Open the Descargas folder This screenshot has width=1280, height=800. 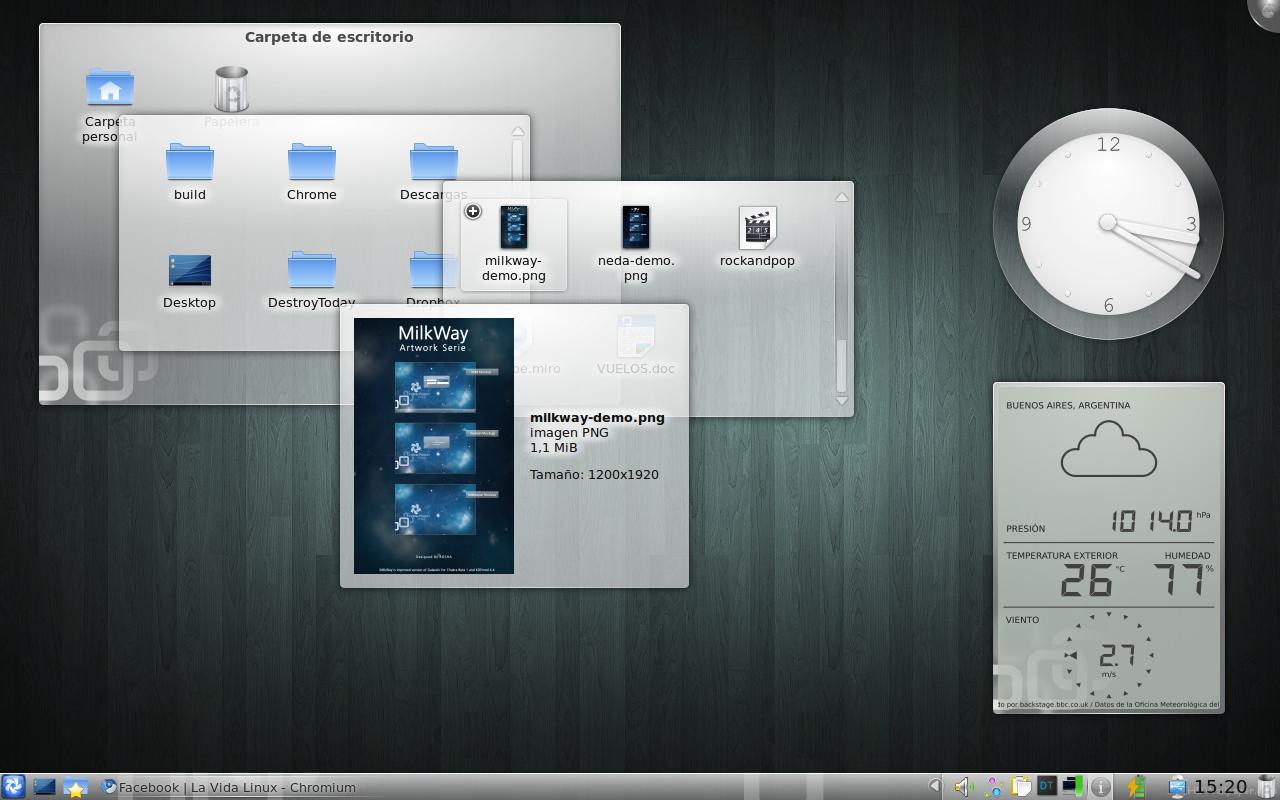coord(434,161)
